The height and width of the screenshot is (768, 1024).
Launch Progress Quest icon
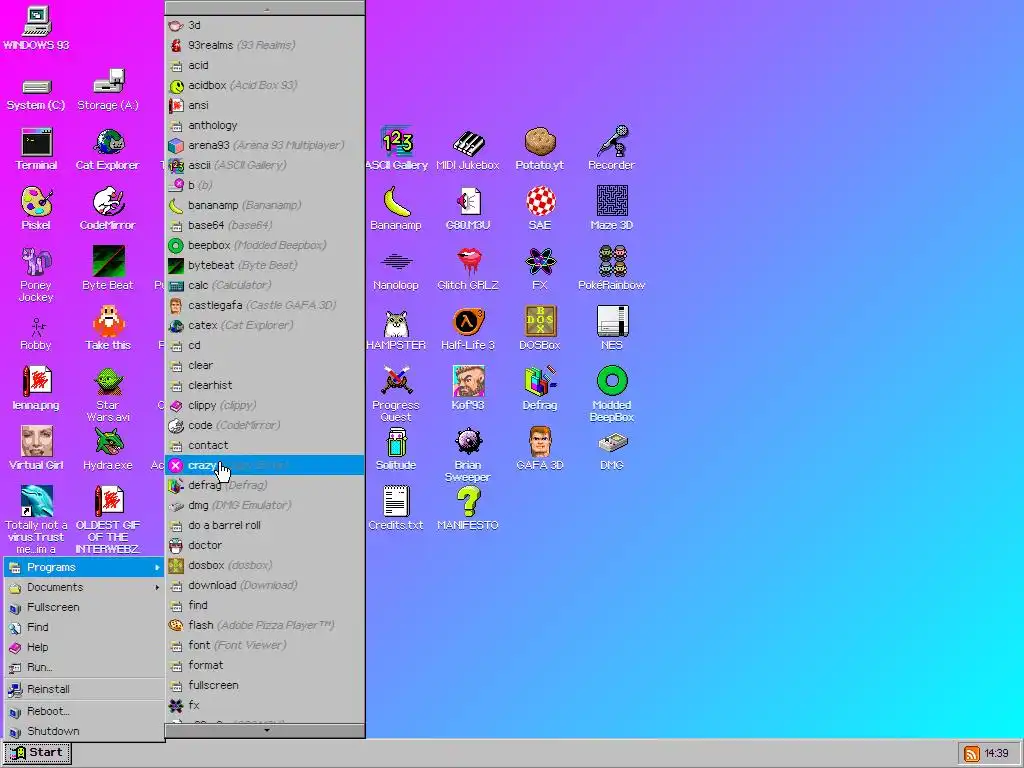(396, 394)
